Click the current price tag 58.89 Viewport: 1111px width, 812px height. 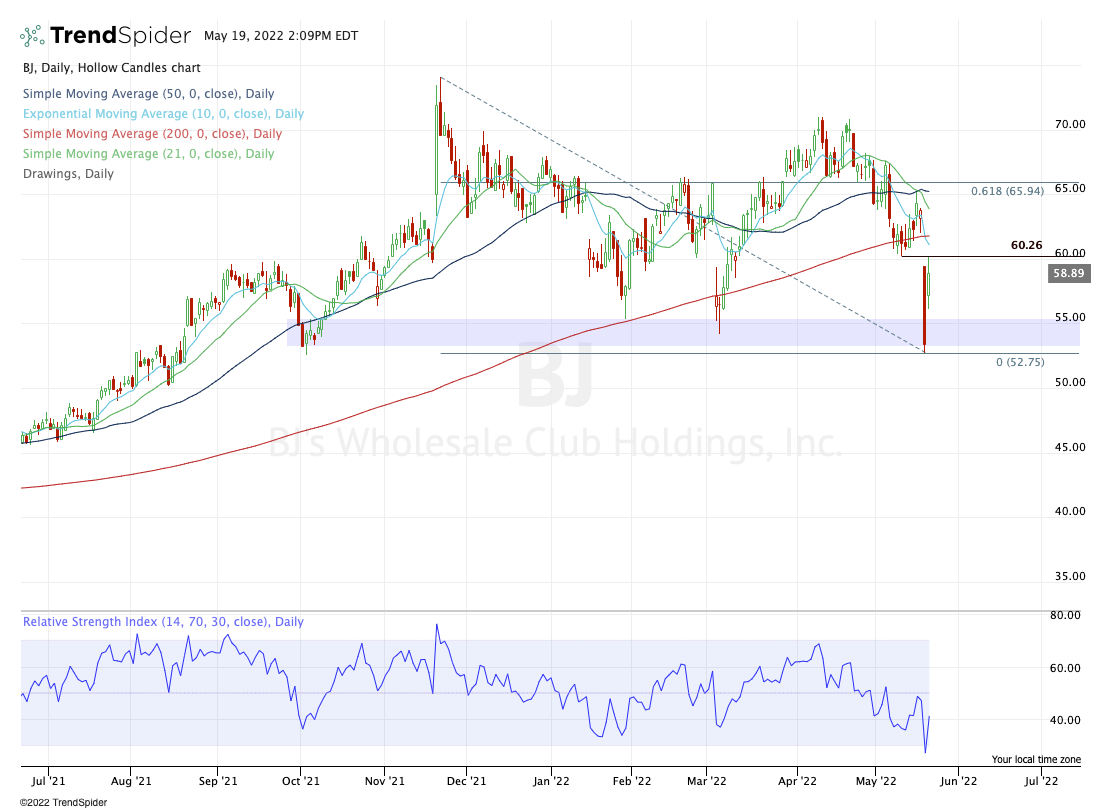click(1068, 273)
